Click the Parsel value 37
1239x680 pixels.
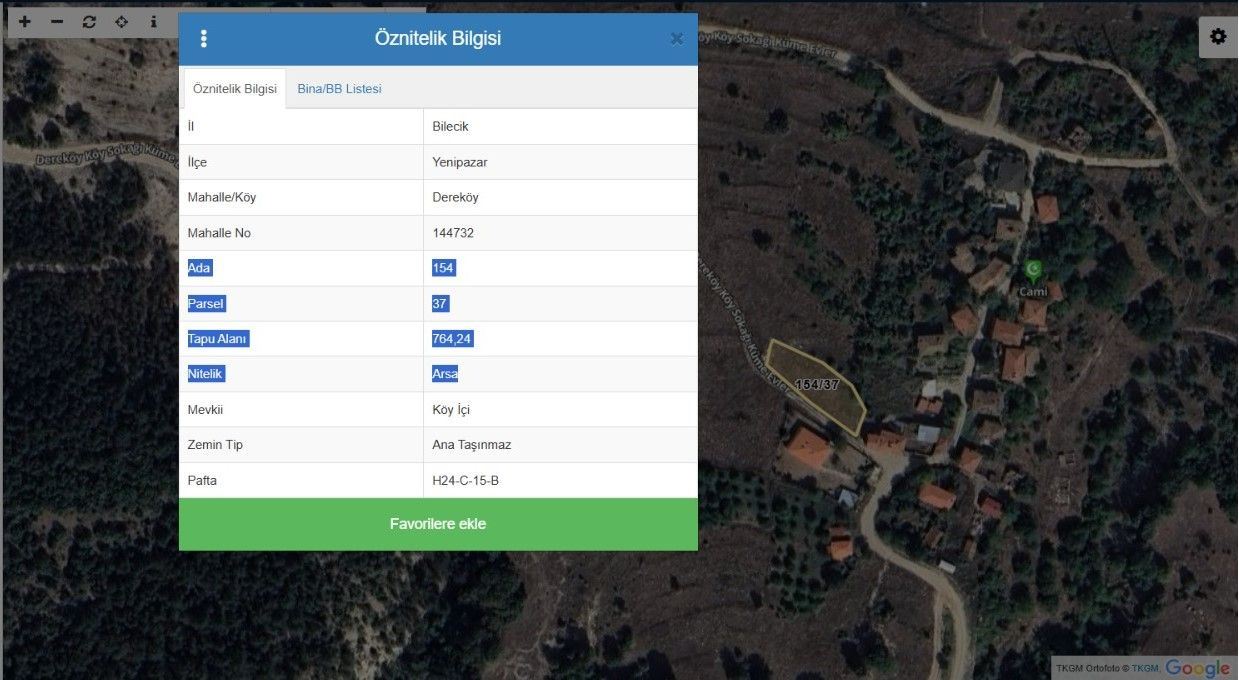click(440, 303)
